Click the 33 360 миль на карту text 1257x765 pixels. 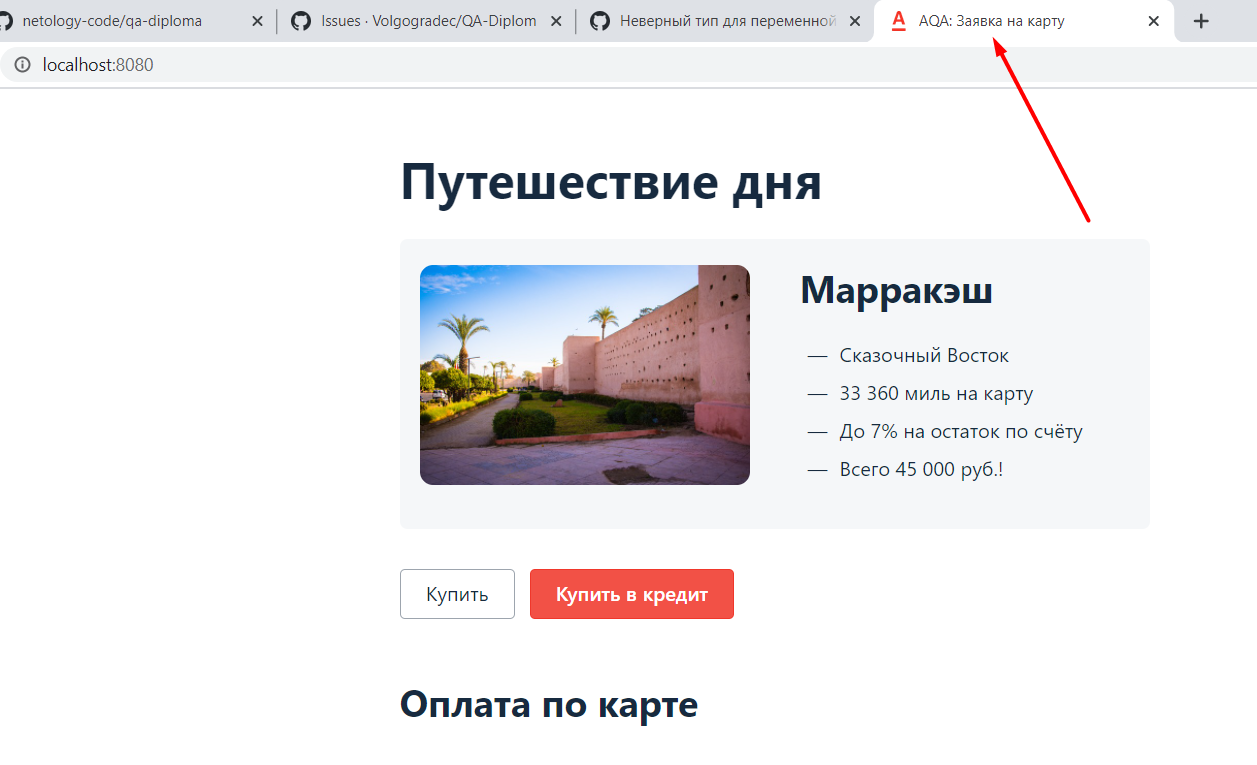click(x=936, y=393)
